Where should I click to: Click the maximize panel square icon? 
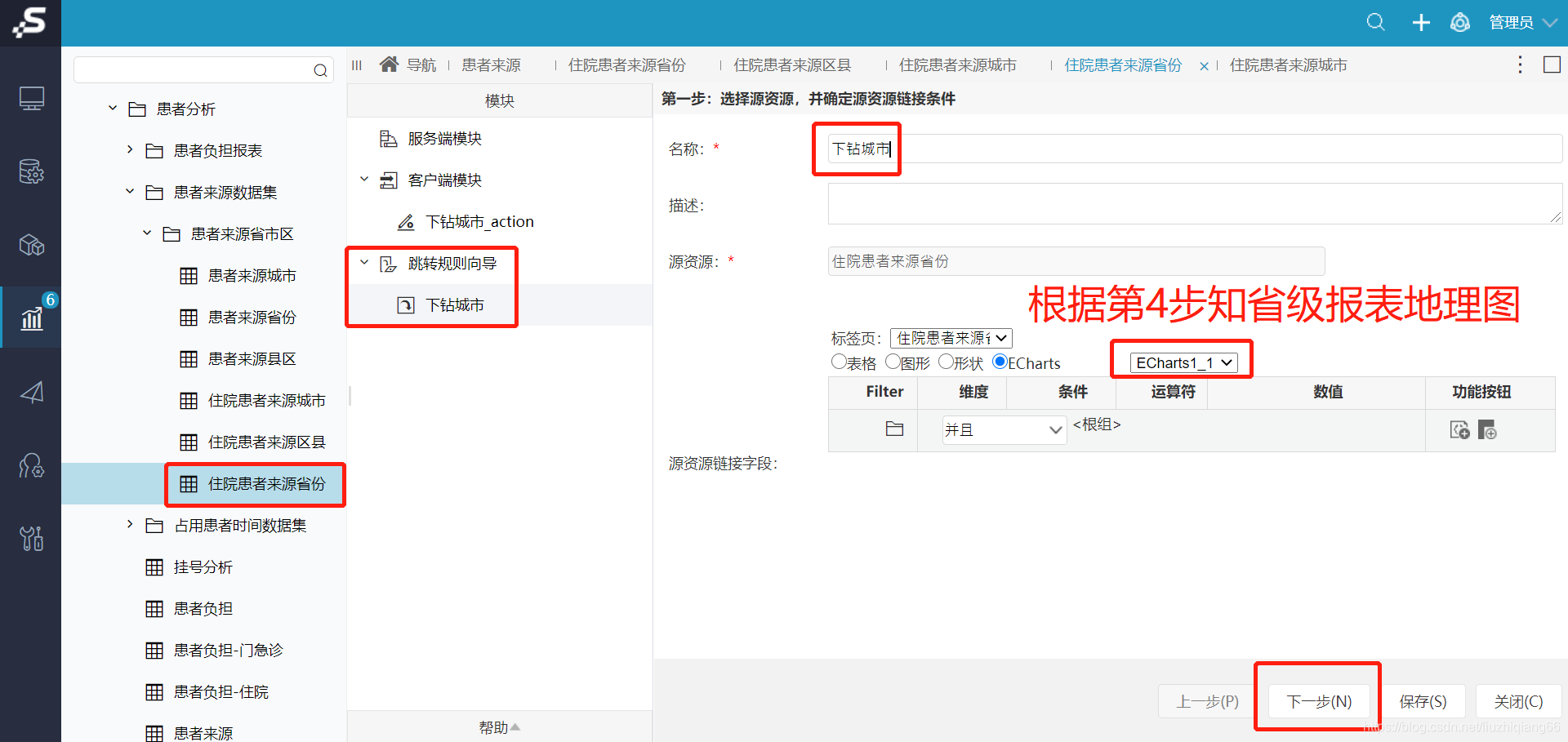1552,64
